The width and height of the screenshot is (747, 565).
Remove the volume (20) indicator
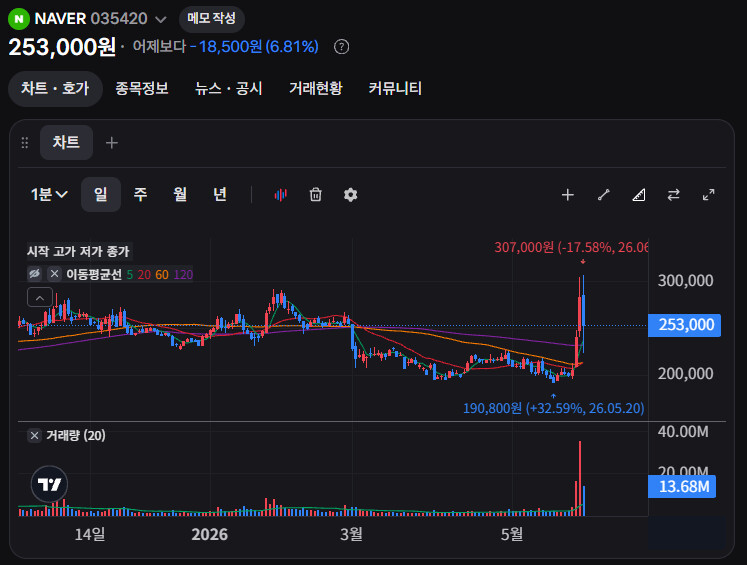coord(34,435)
